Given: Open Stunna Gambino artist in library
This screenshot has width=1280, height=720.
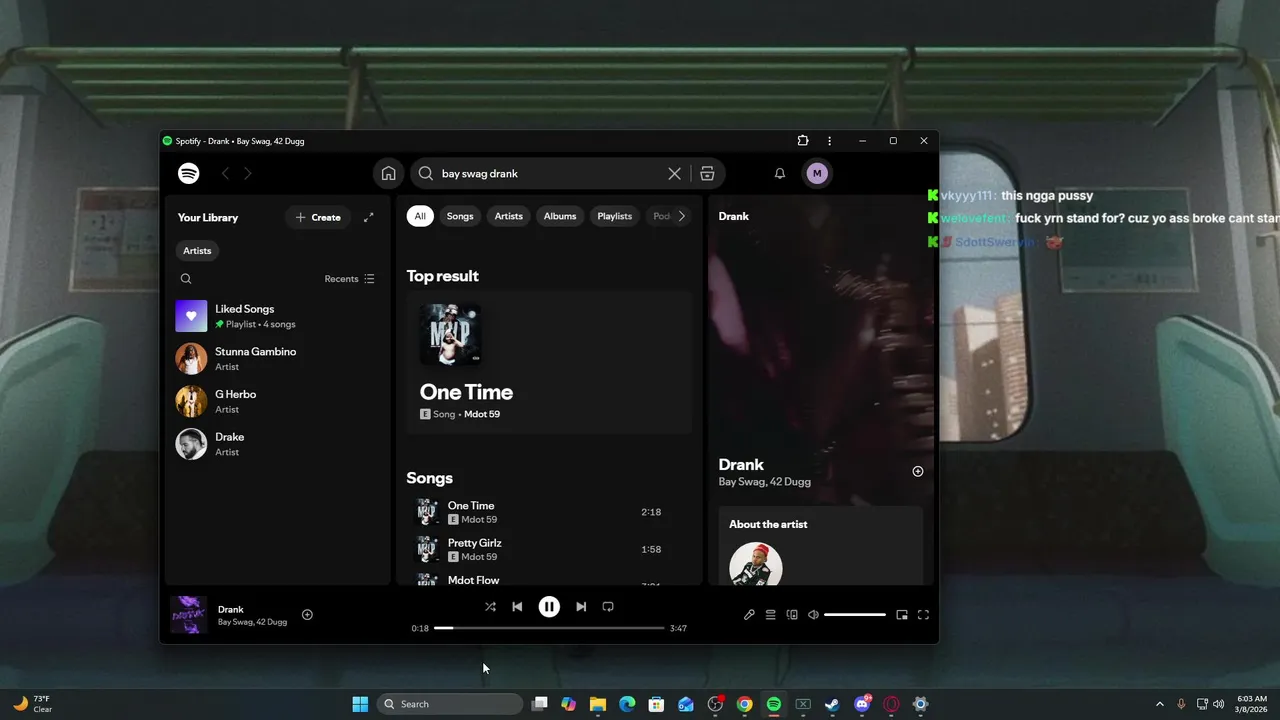Looking at the screenshot, I should tap(277, 359).
